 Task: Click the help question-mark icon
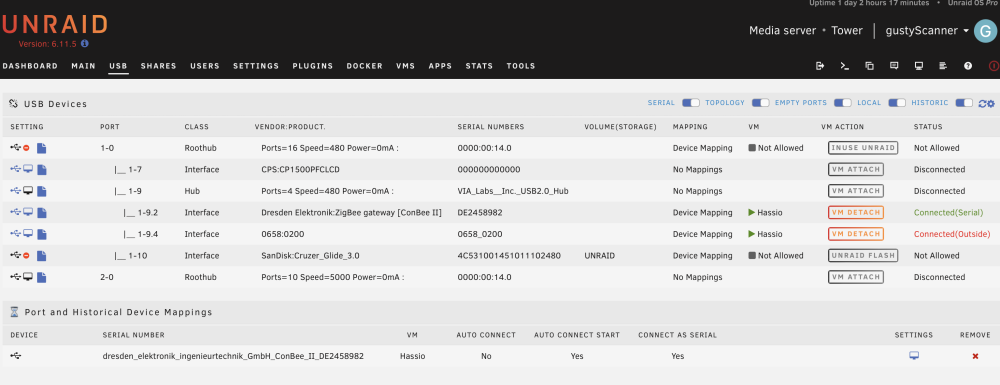(968, 66)
